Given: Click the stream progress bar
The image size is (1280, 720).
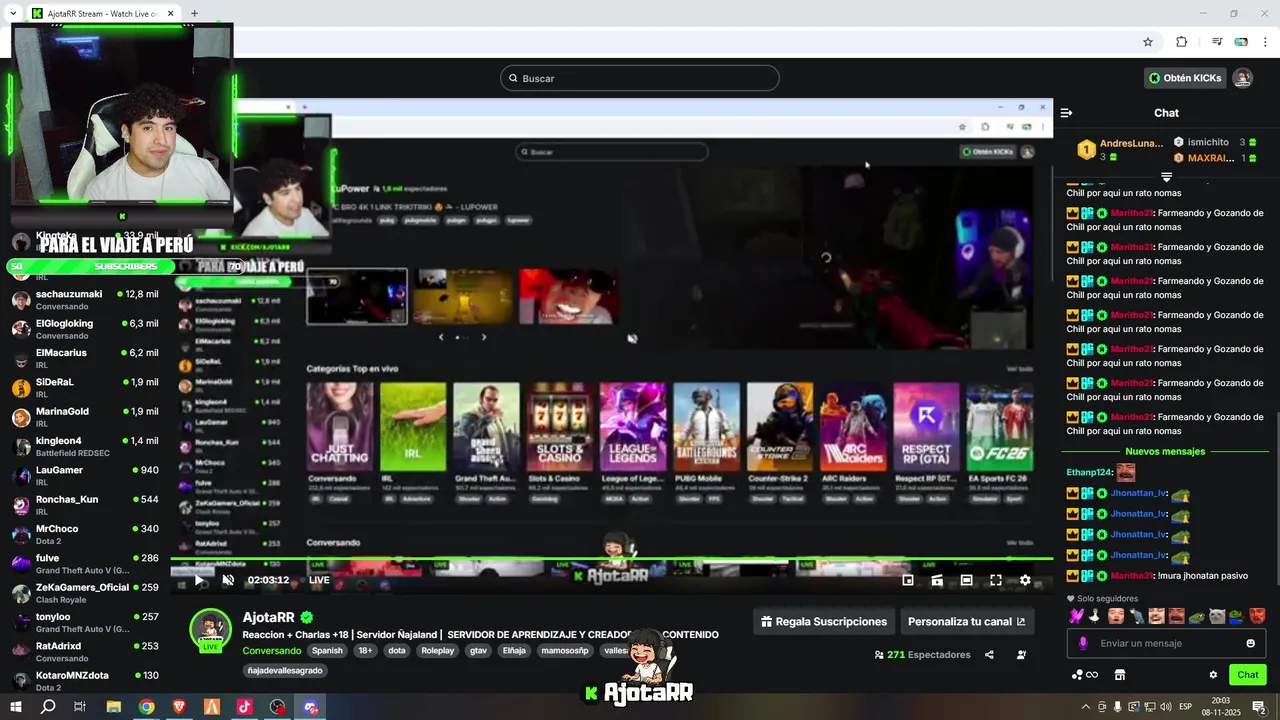Looking at the screenshot, I should pos(611,559).
